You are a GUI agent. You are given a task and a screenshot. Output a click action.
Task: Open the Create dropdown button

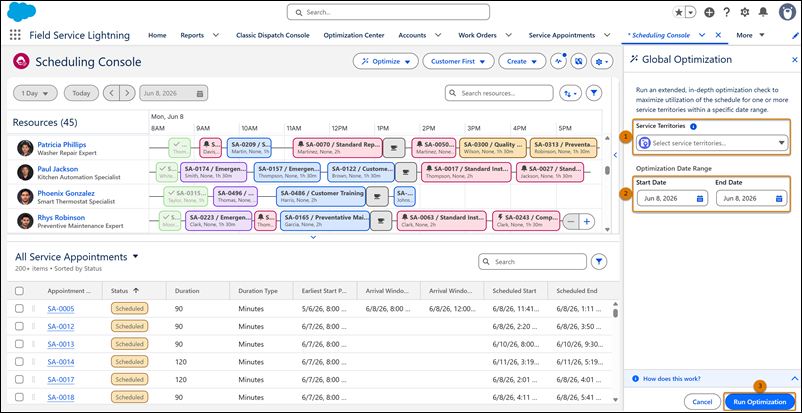[x=522, y=61]
